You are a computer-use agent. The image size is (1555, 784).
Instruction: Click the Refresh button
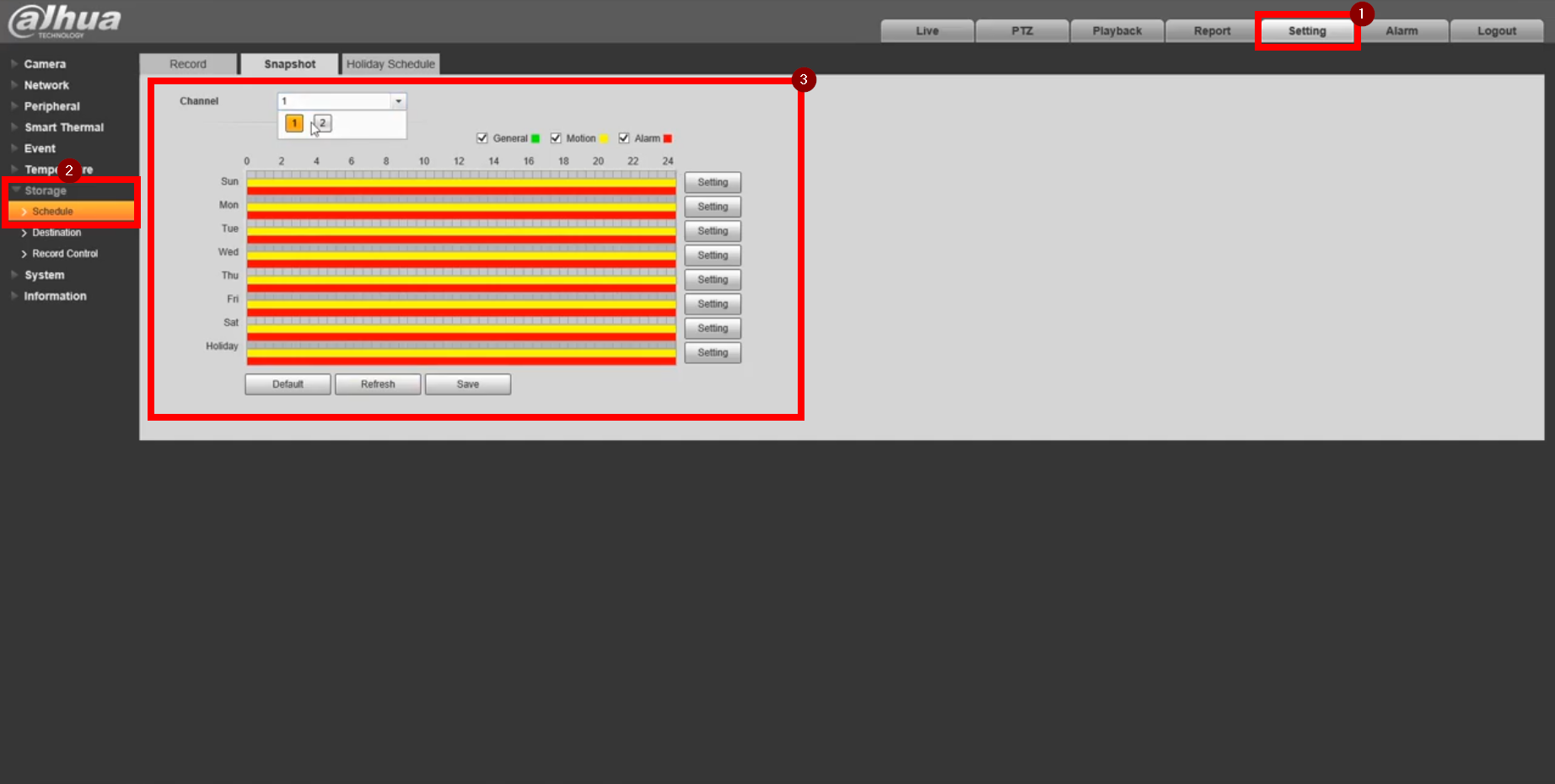[378, 384]
